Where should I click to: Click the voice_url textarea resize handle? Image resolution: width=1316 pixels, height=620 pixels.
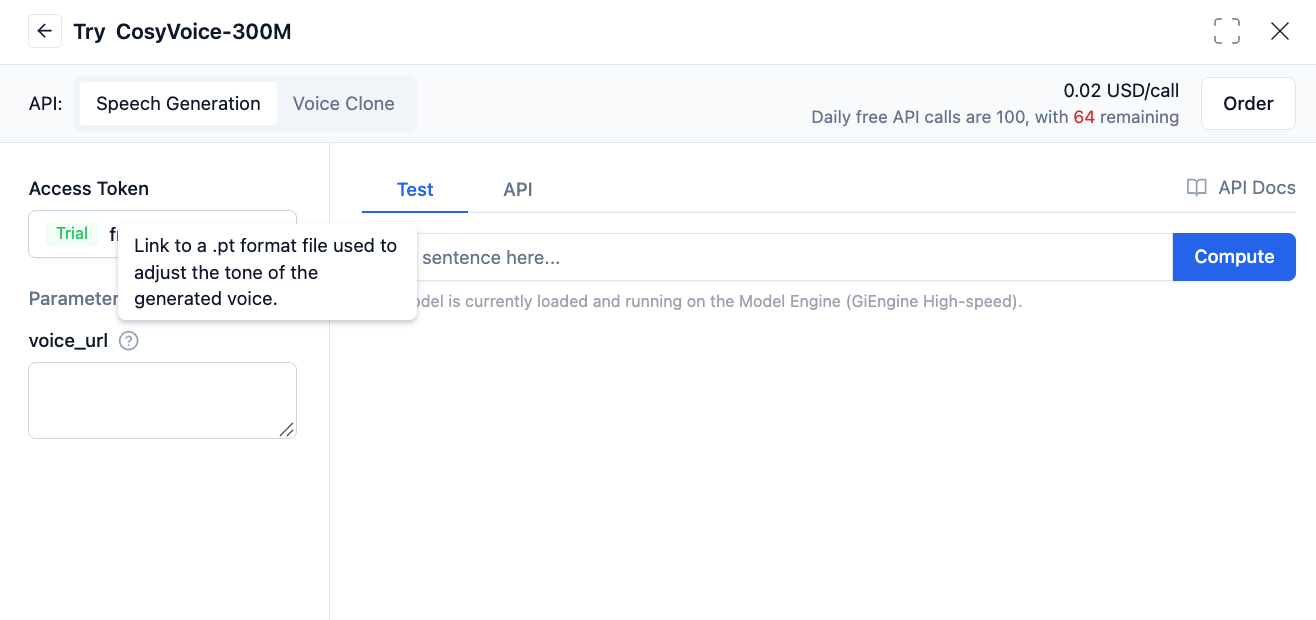pos(286,429)
